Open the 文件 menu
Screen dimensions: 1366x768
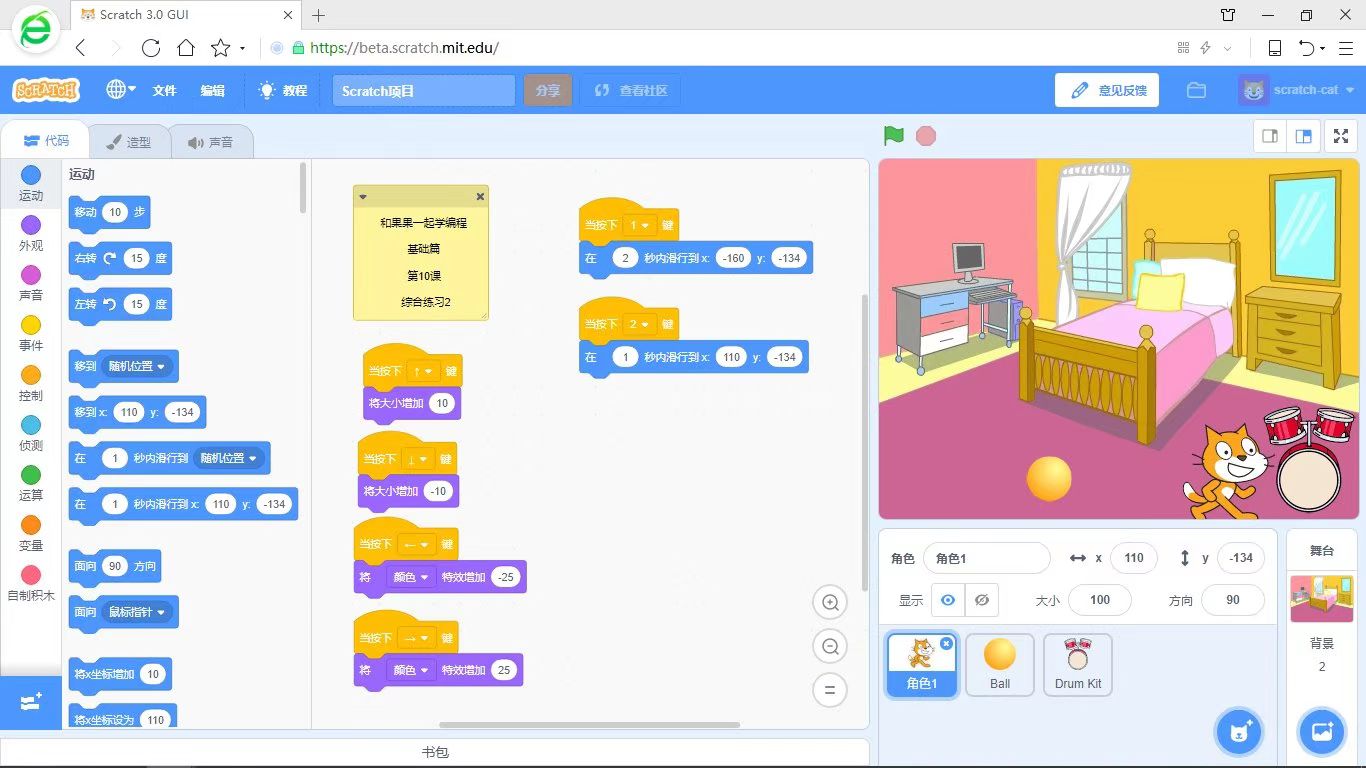(164, 90)
